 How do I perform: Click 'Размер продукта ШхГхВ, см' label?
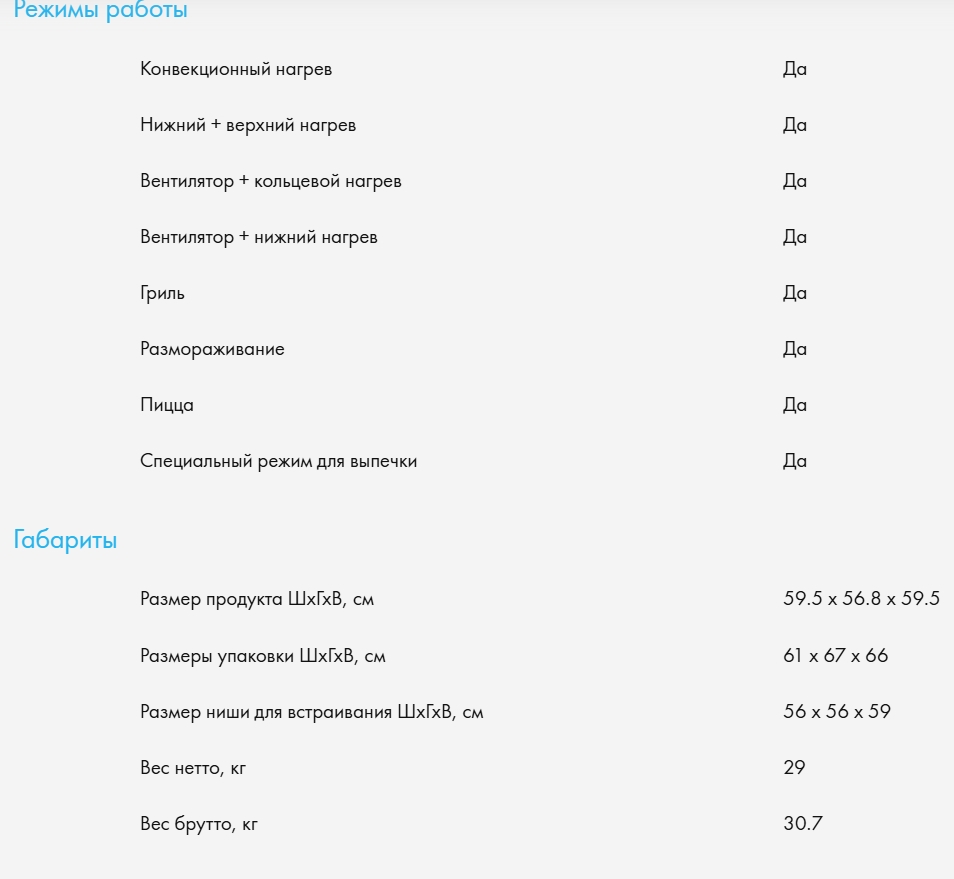click(x=257, y=599)
